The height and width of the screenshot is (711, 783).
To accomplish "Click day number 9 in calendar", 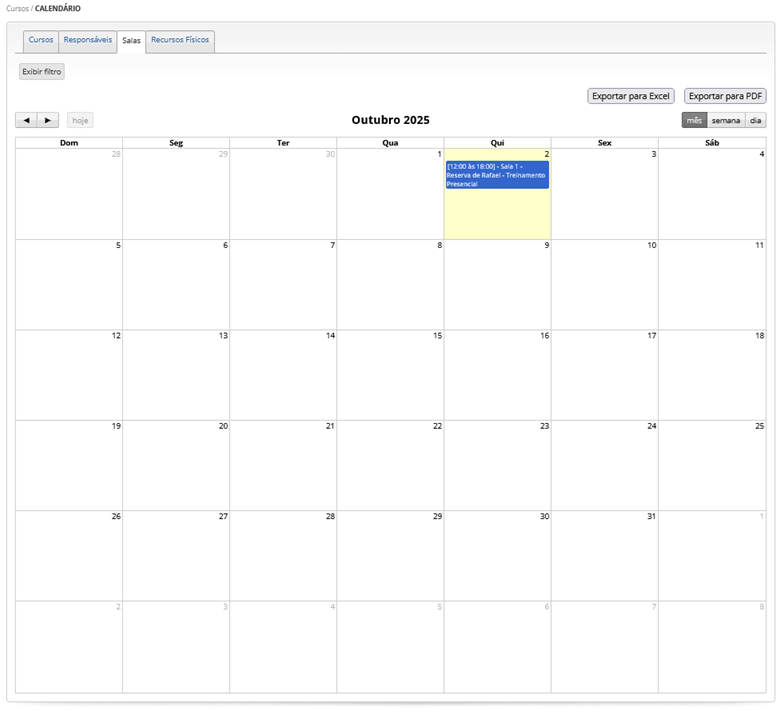I will (546, 245).
